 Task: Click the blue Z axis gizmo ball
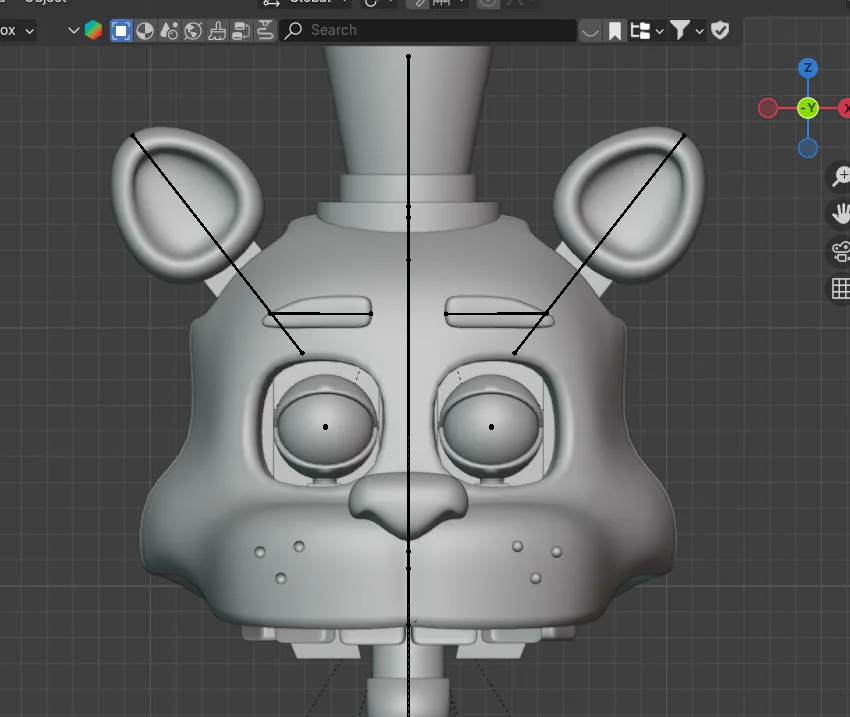pos(808,68)
